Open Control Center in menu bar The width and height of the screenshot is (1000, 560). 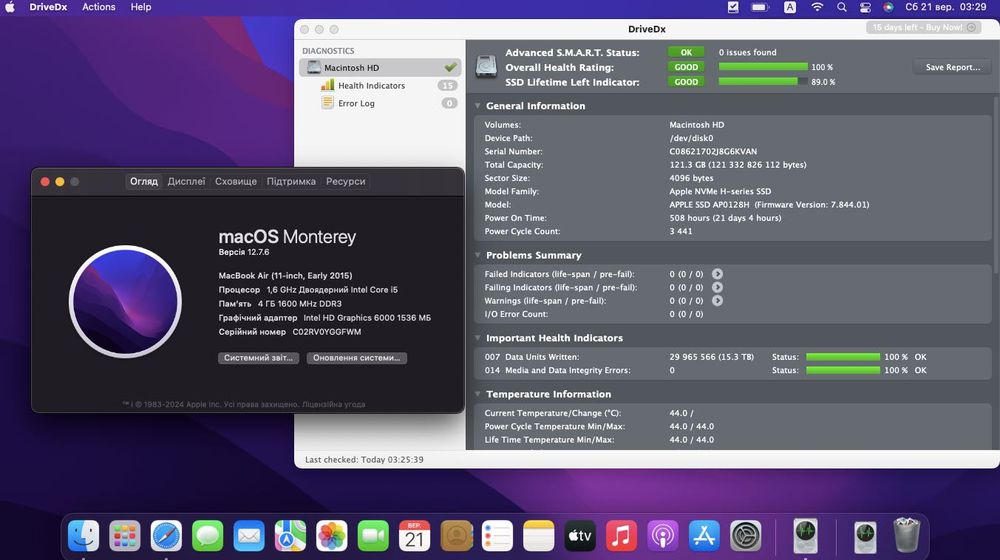click(x=865, y=7)
